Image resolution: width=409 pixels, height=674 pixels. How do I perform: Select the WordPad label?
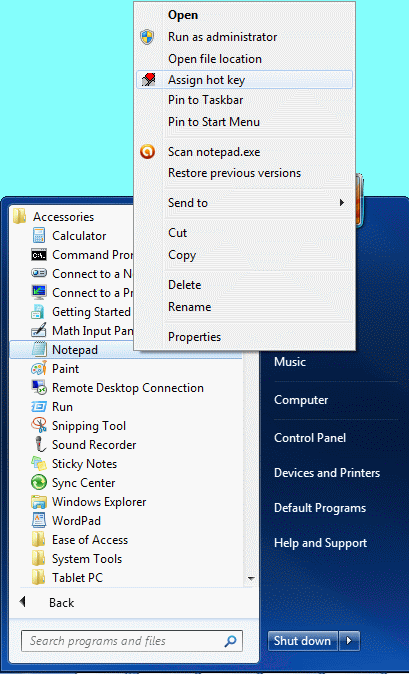pyautogui.click(x=76, y=521)
